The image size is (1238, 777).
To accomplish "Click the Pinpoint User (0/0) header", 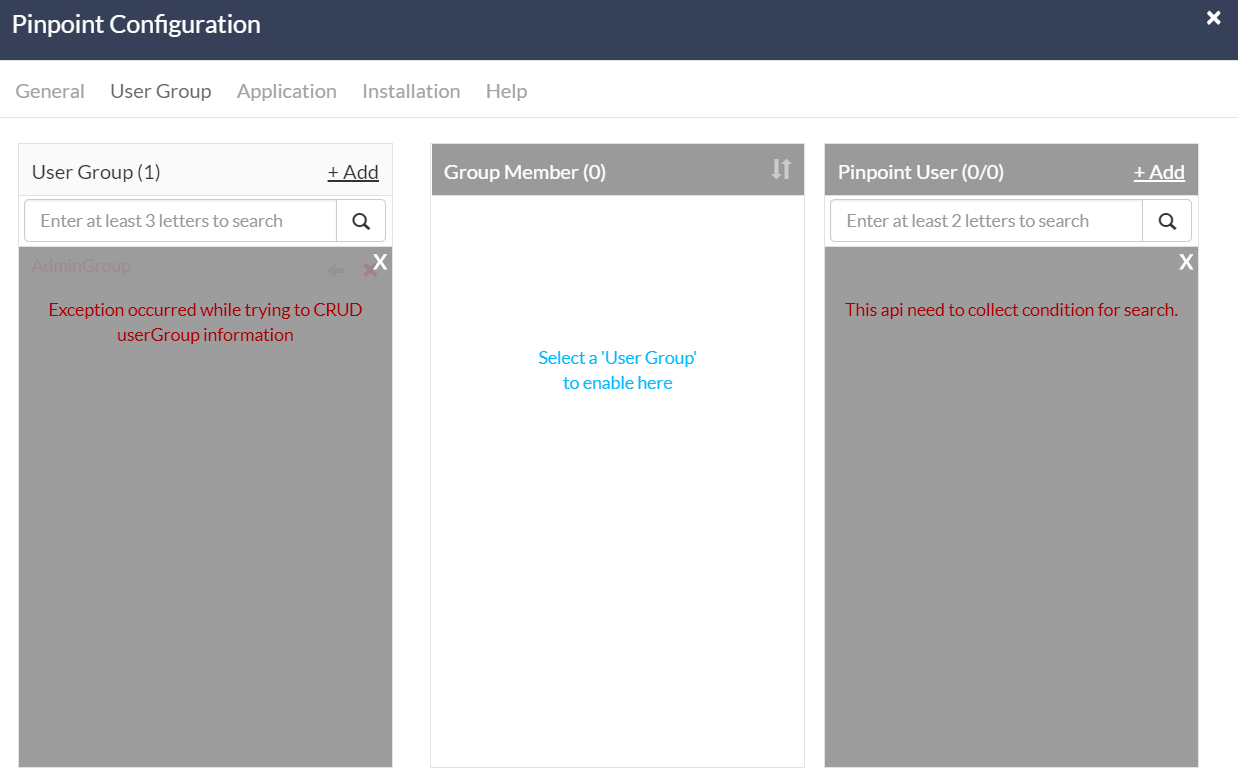I will [x=921, y=172].
